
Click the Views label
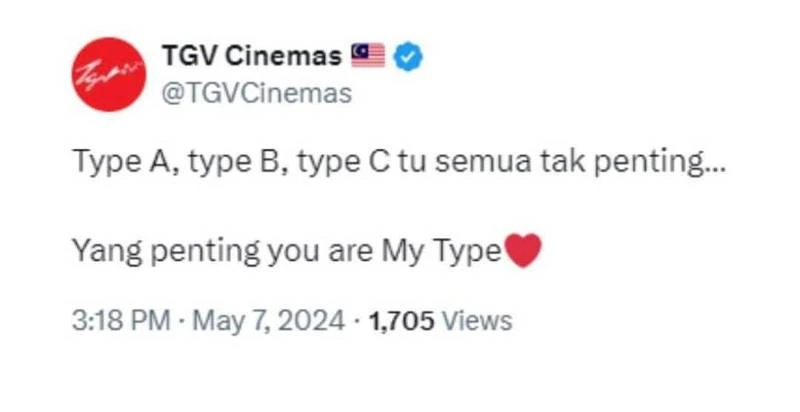pyautogui.click(x=476, y=321)
